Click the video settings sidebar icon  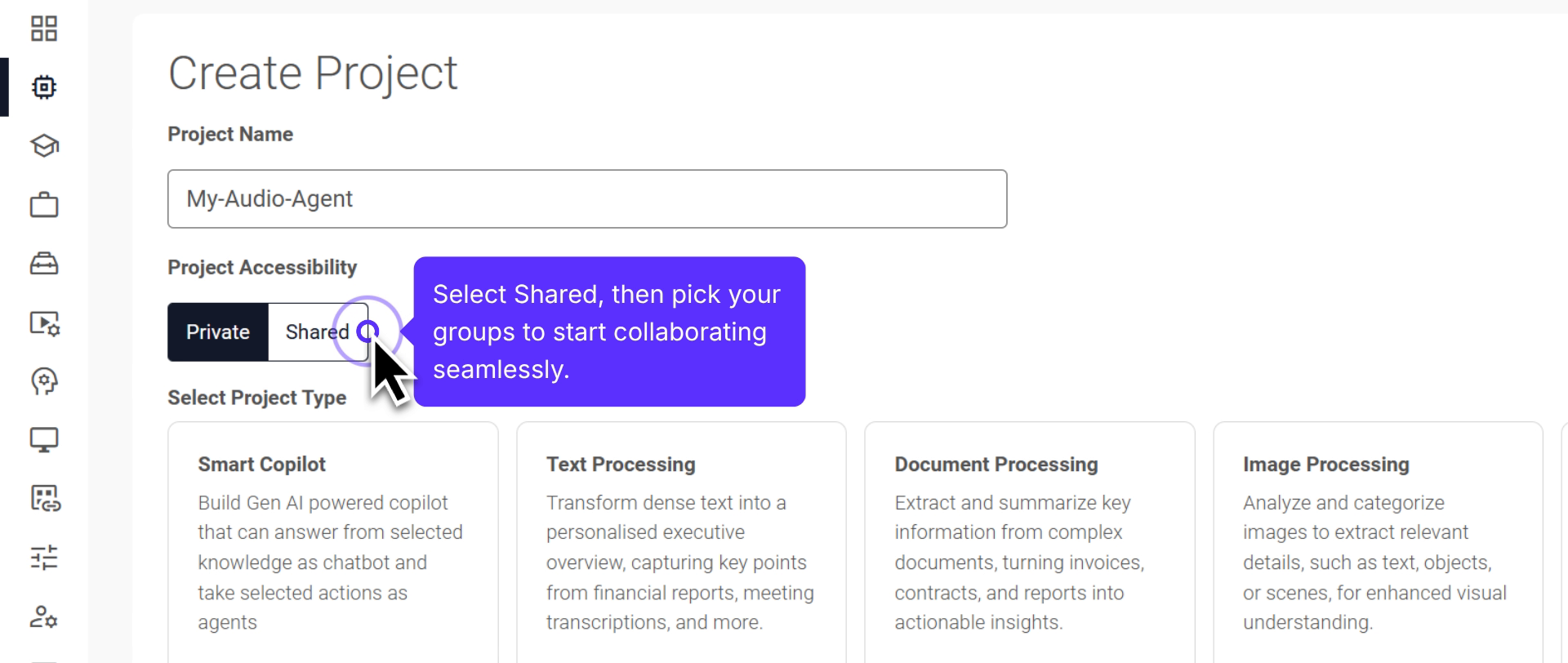click(44, 323)
